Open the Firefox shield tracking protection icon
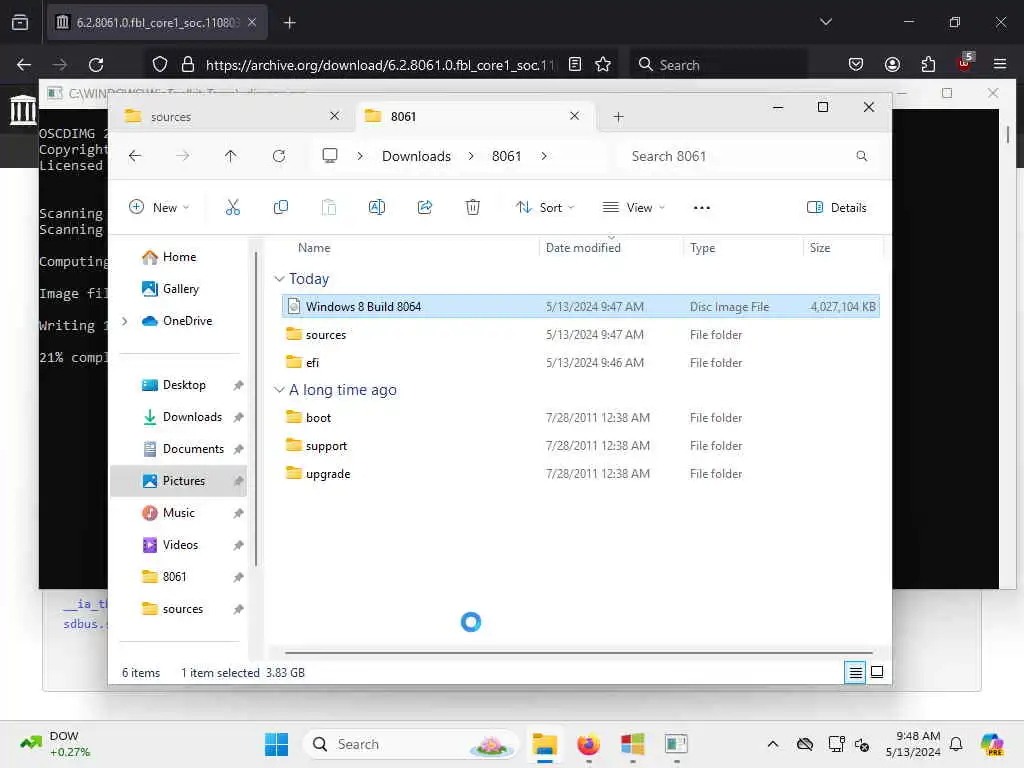 [x=160, y=65]
